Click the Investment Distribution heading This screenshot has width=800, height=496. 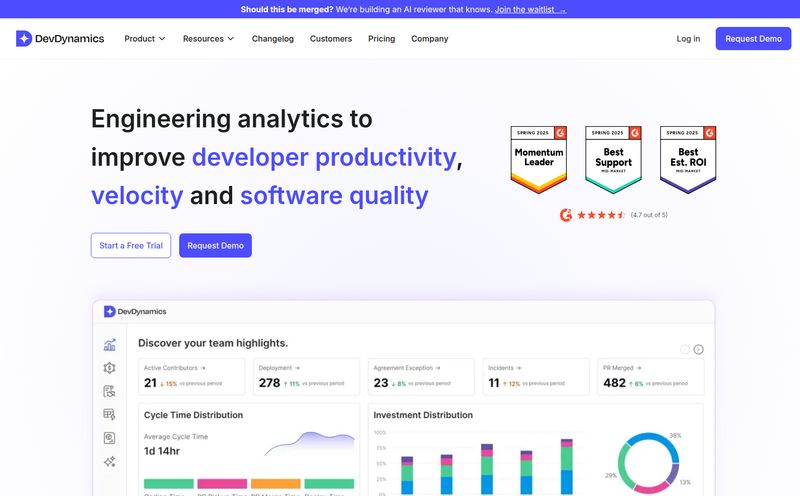[x=423, y=415]
